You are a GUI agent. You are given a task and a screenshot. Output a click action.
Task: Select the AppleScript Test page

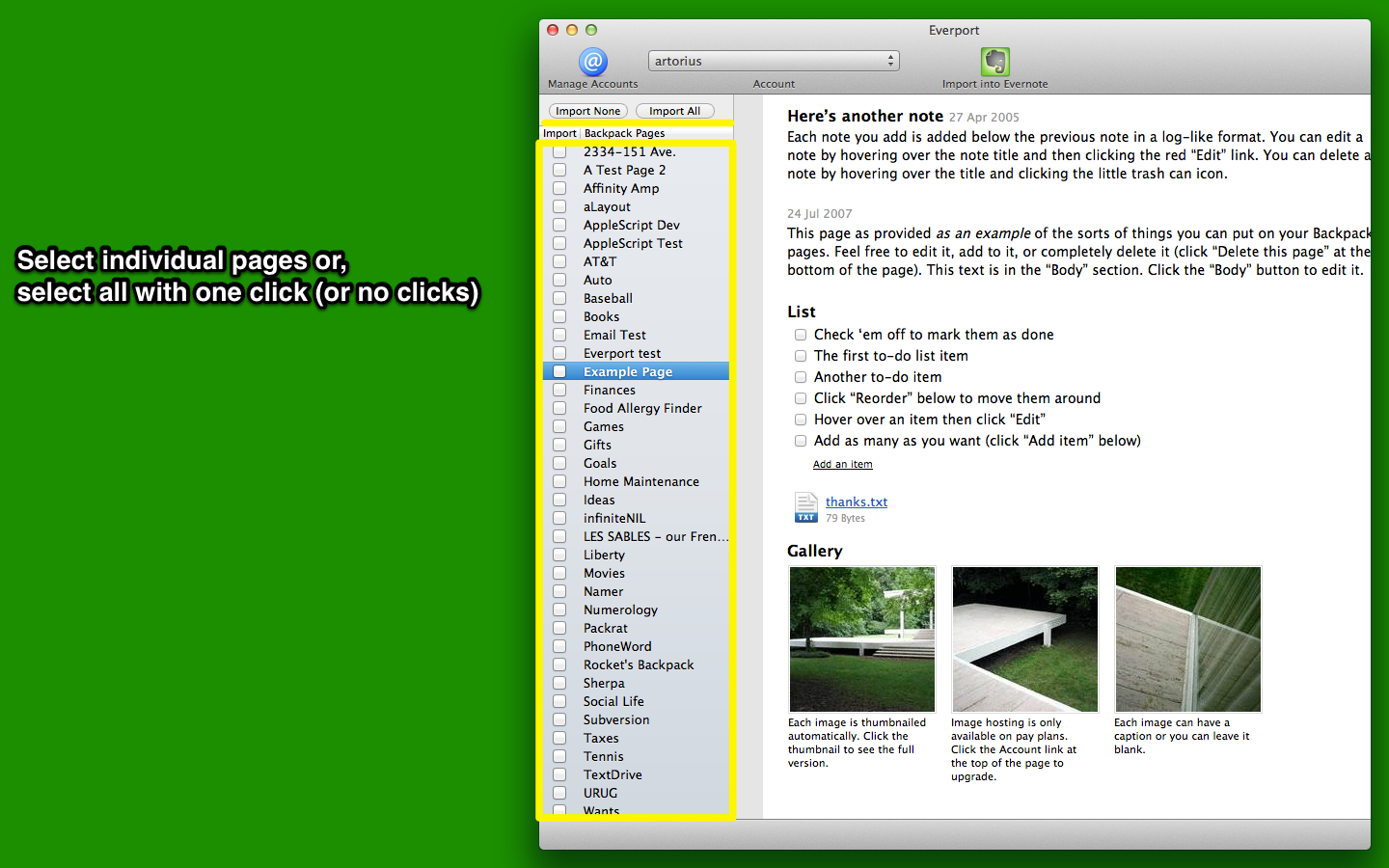pyautogui.click(x=637, y=243)
